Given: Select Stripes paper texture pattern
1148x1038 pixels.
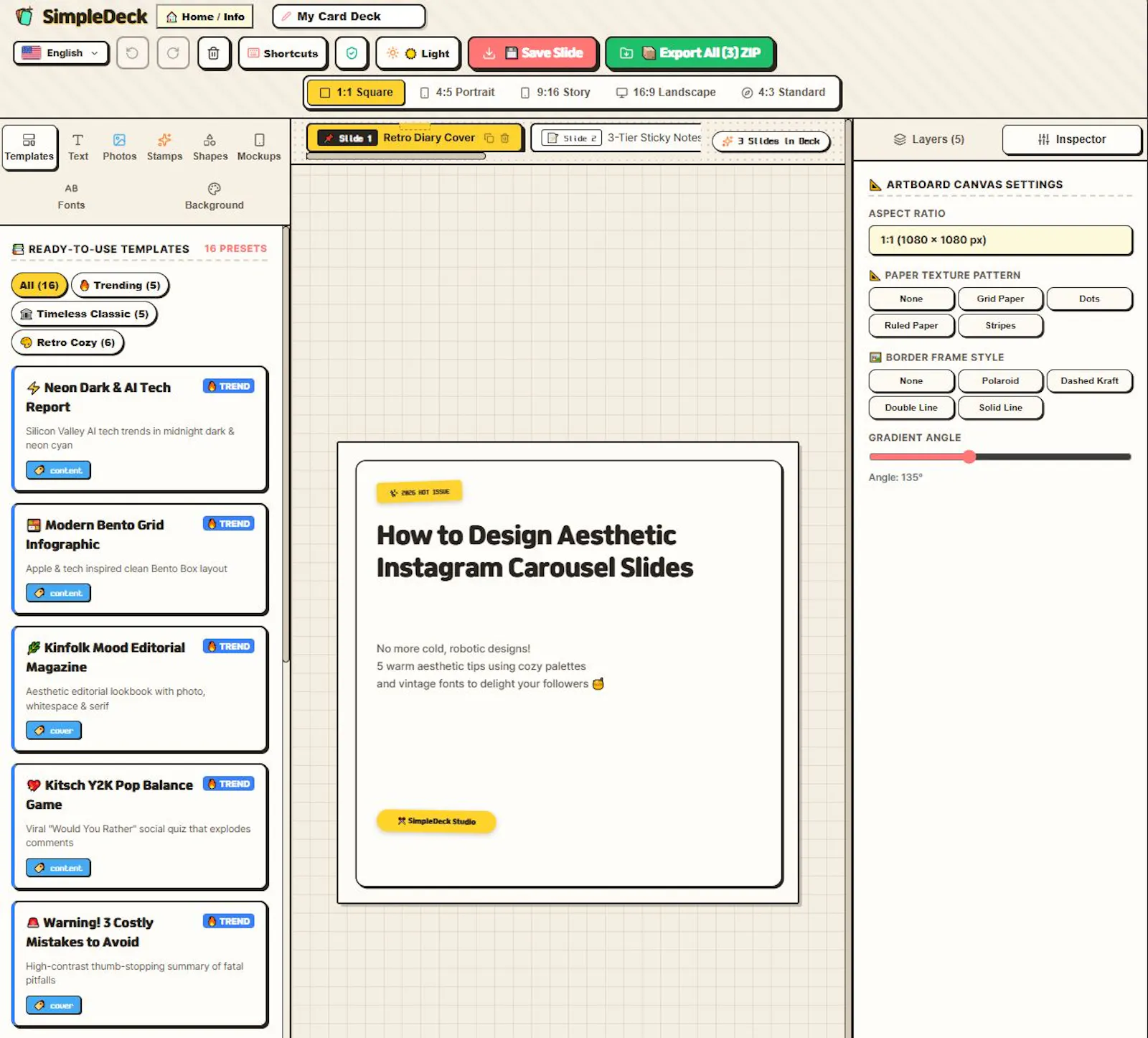Looking at the screenshot, I should coord(1000,325).
